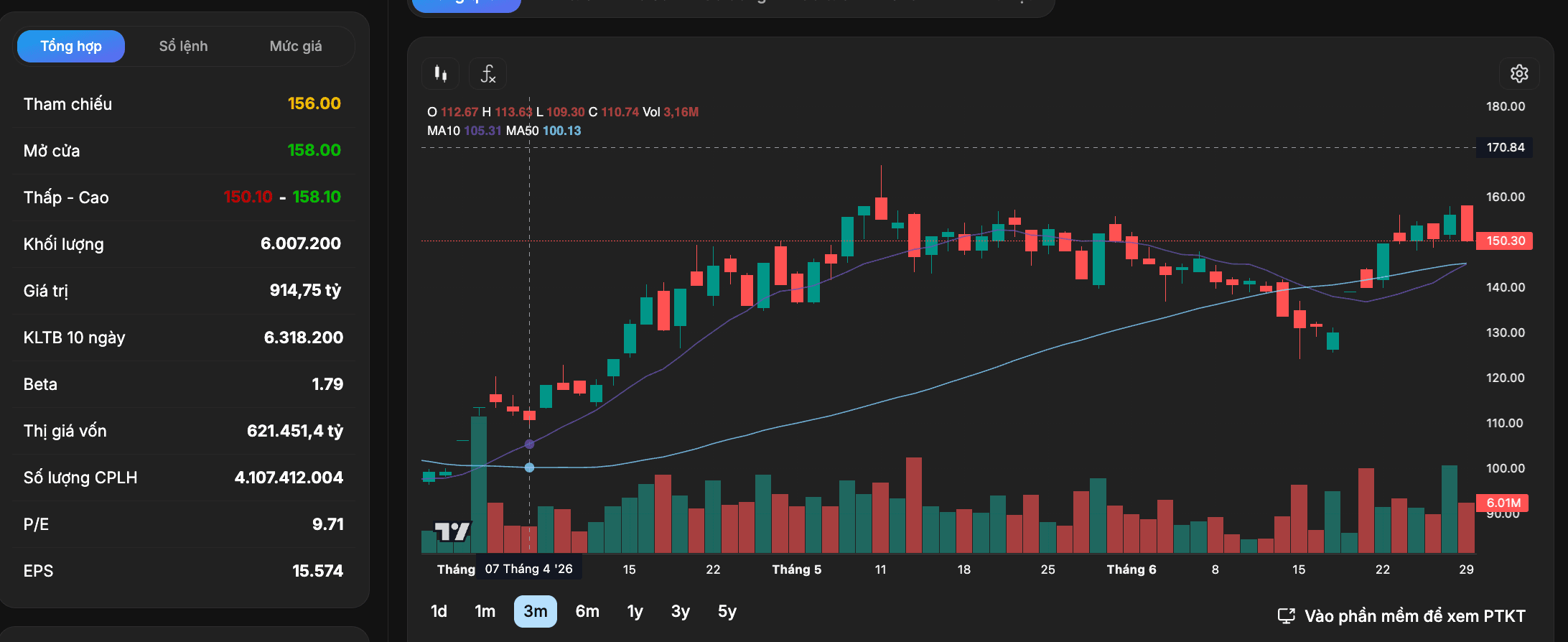Open the fx indicators menu
Viewport: 1568px width, 642px height.
488,73
